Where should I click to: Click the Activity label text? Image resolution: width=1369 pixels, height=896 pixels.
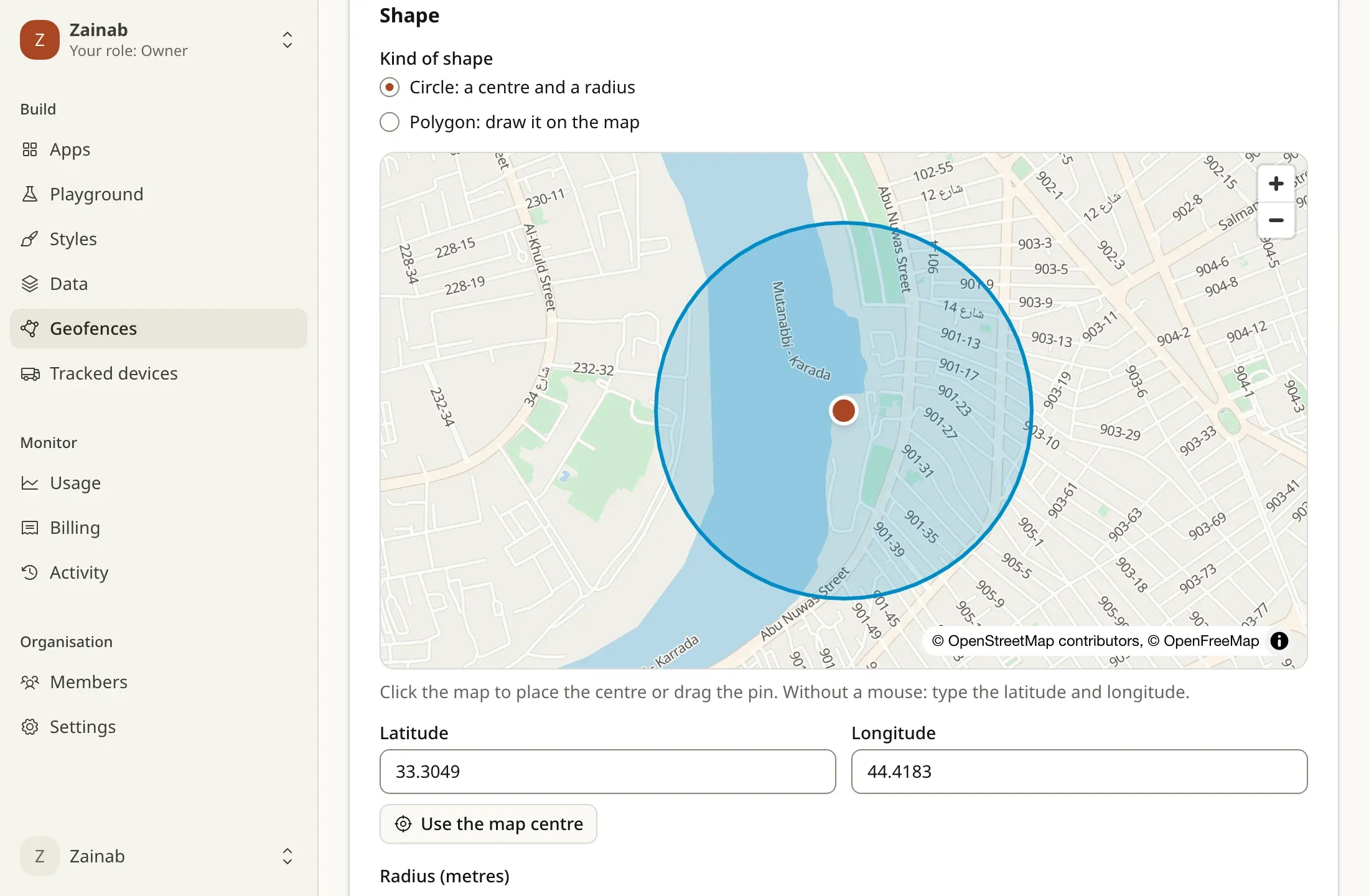pos(79,572)
